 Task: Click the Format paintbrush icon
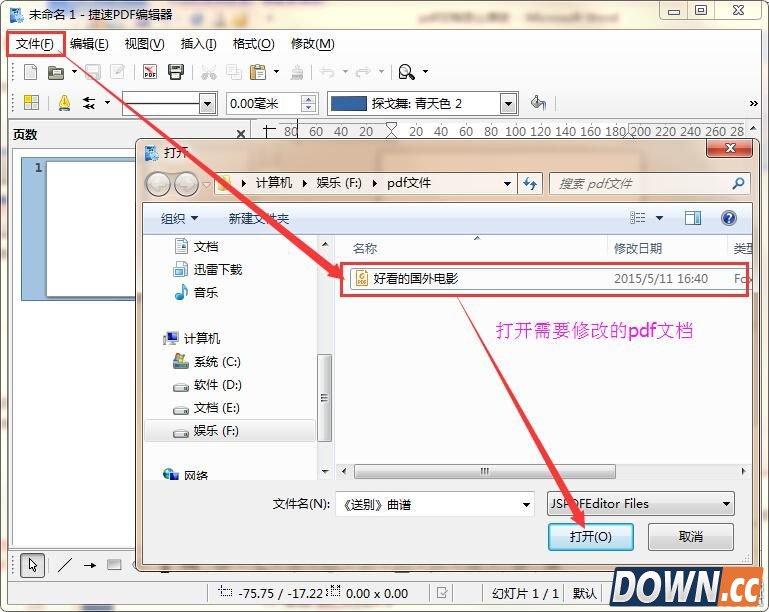[x=297, y=73]
